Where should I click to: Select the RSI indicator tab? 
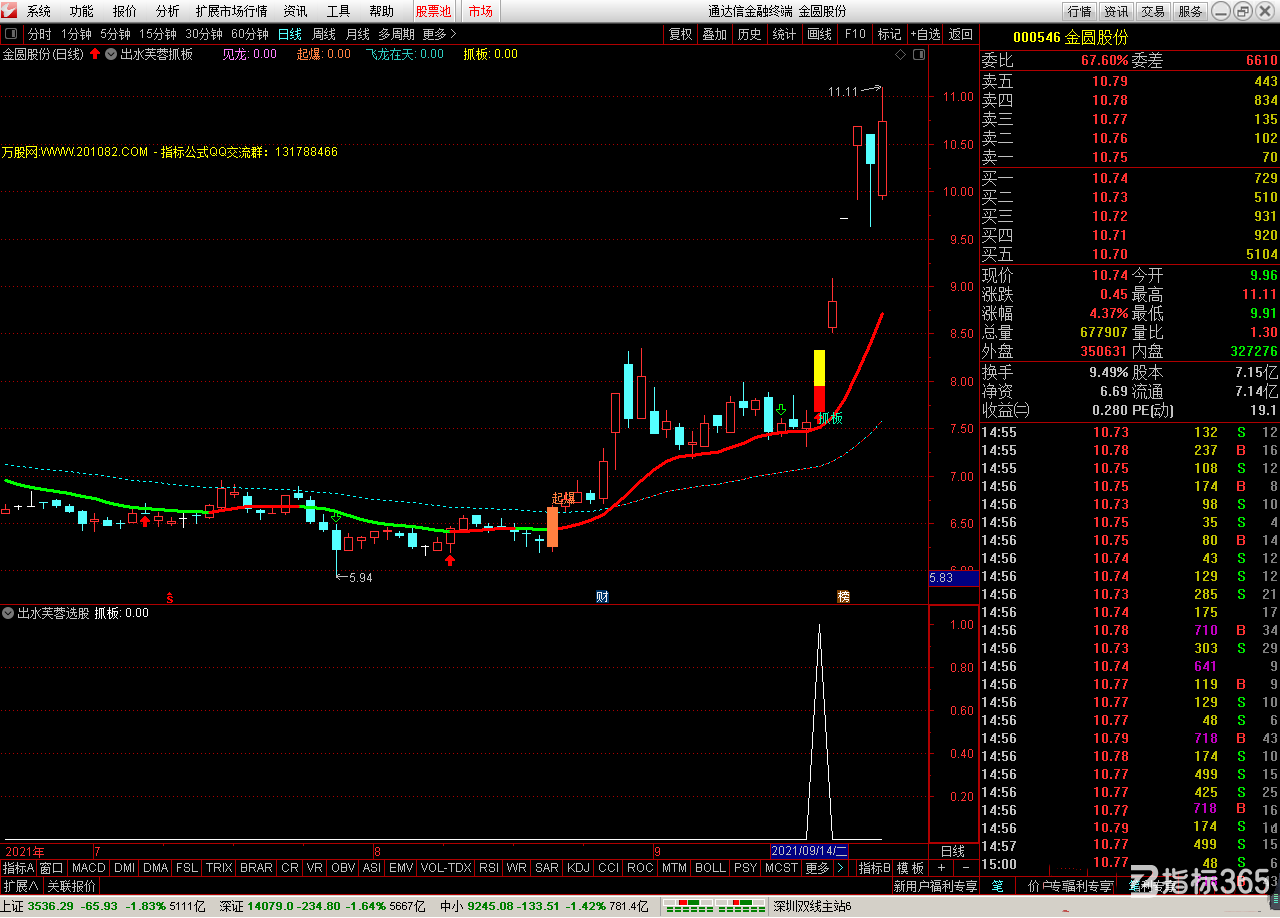pyautogui.click(x=489, y=868)
